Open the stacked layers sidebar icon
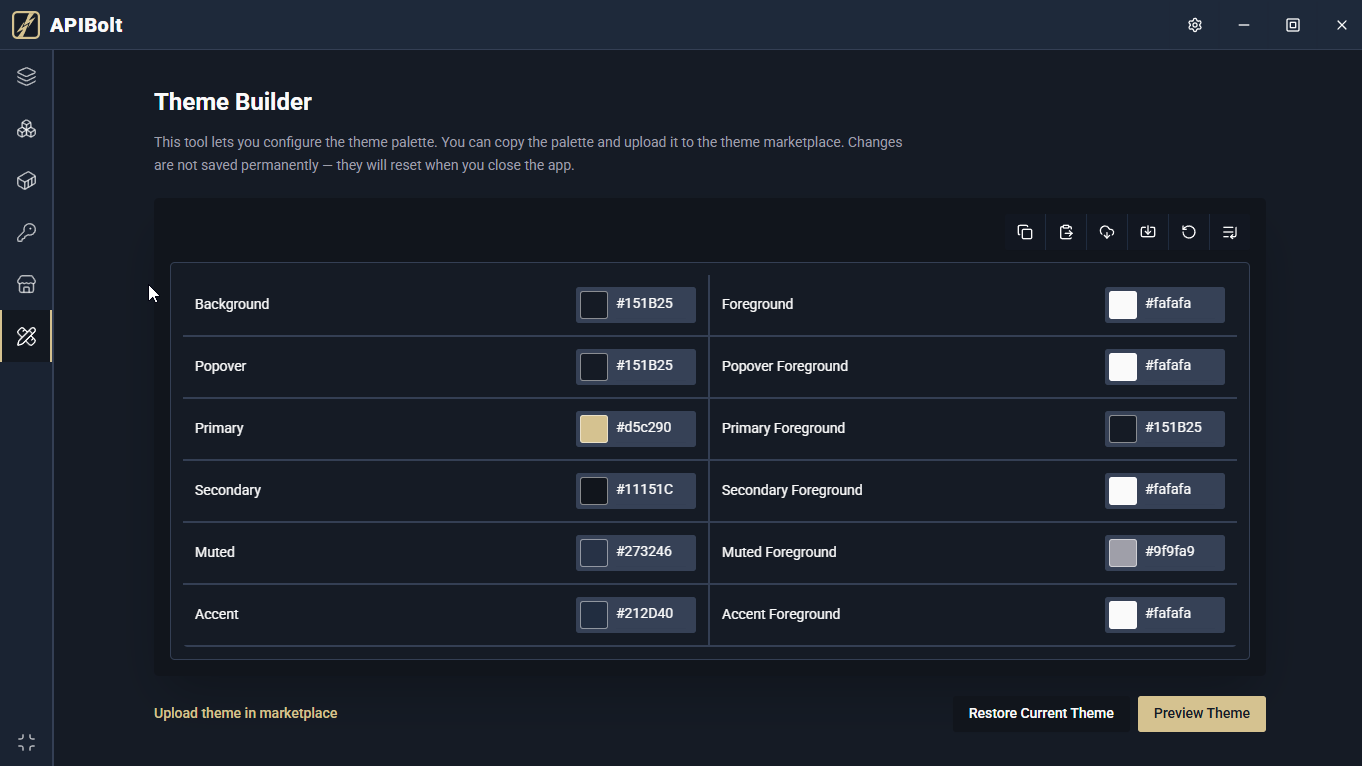This screenshot has width=1362, height=766. point(27,76)
